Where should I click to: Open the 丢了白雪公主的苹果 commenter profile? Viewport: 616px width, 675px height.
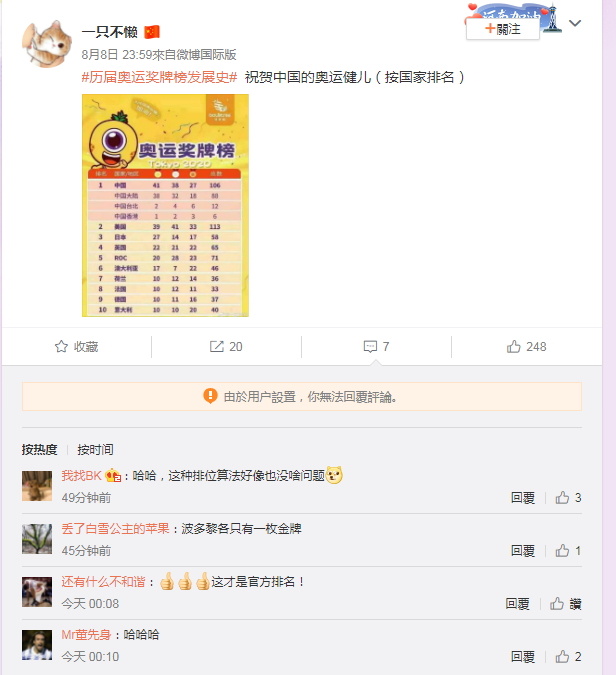115,529
